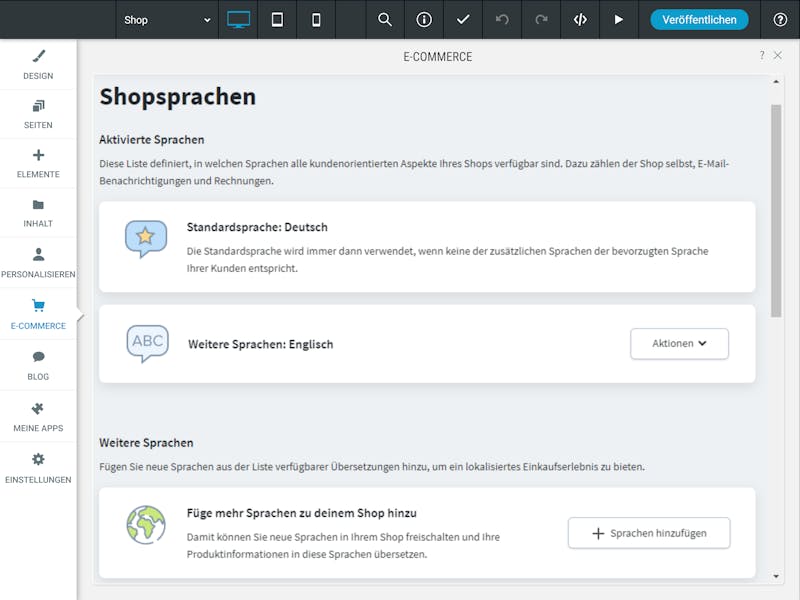Screen dimensions: 800x600
Task: Switch to desktop preview mode
Action: click(x=238, y=20)
